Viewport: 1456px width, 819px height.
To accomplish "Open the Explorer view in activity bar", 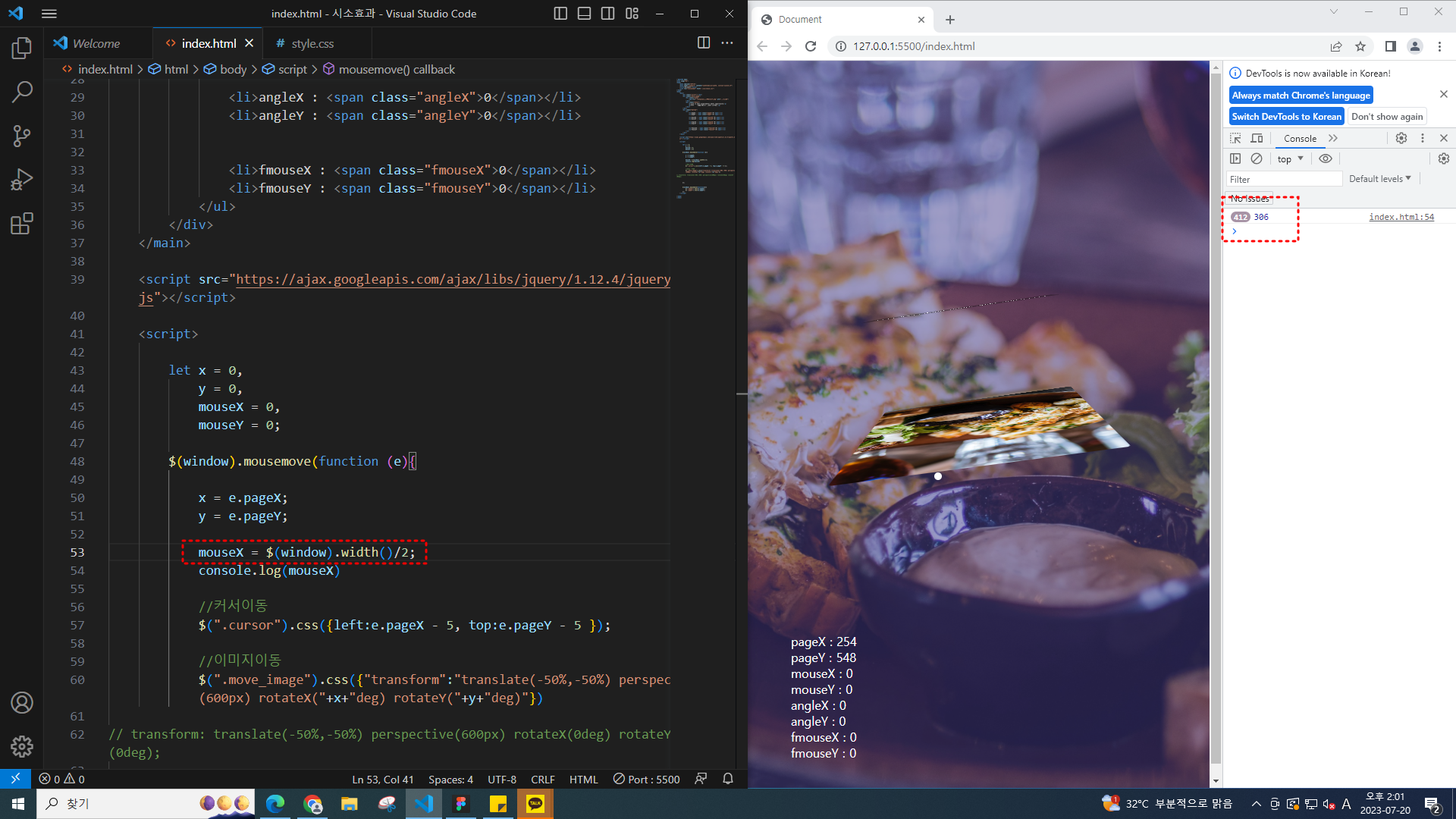I will tap(22, 49).
